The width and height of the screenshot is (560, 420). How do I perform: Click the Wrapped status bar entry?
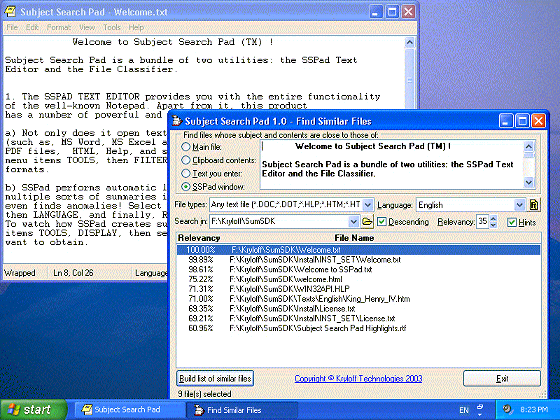click(x=20, y=273)
